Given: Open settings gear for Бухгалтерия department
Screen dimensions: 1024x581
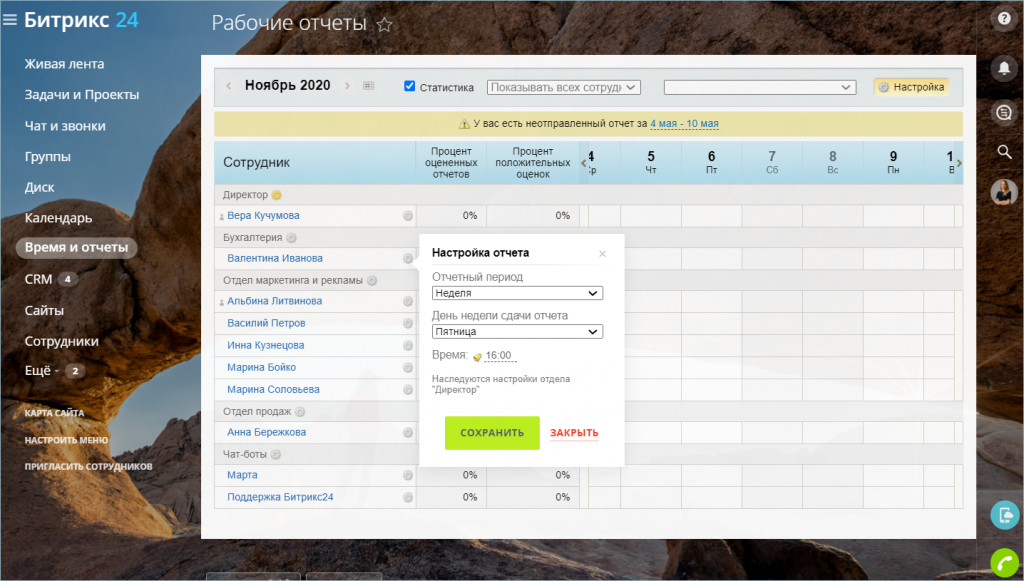Looking at the screenshot, I should point(291,238).
